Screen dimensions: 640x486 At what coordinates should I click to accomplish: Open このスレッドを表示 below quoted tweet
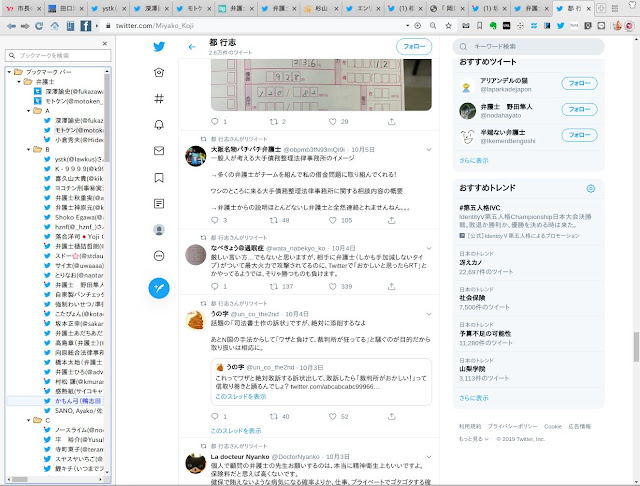coord(236,431)
